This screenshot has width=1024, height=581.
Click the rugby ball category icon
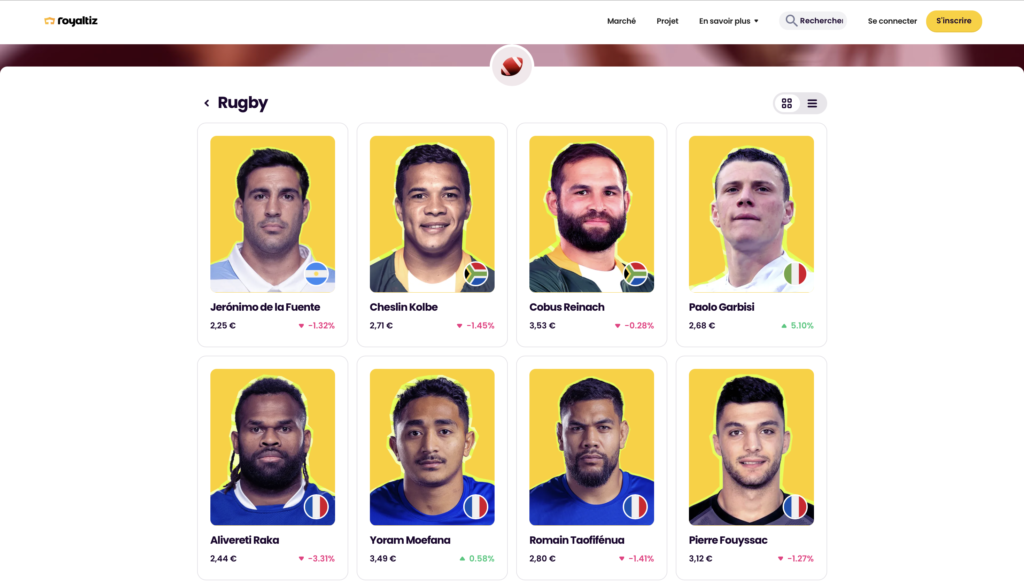click(512, 66)
